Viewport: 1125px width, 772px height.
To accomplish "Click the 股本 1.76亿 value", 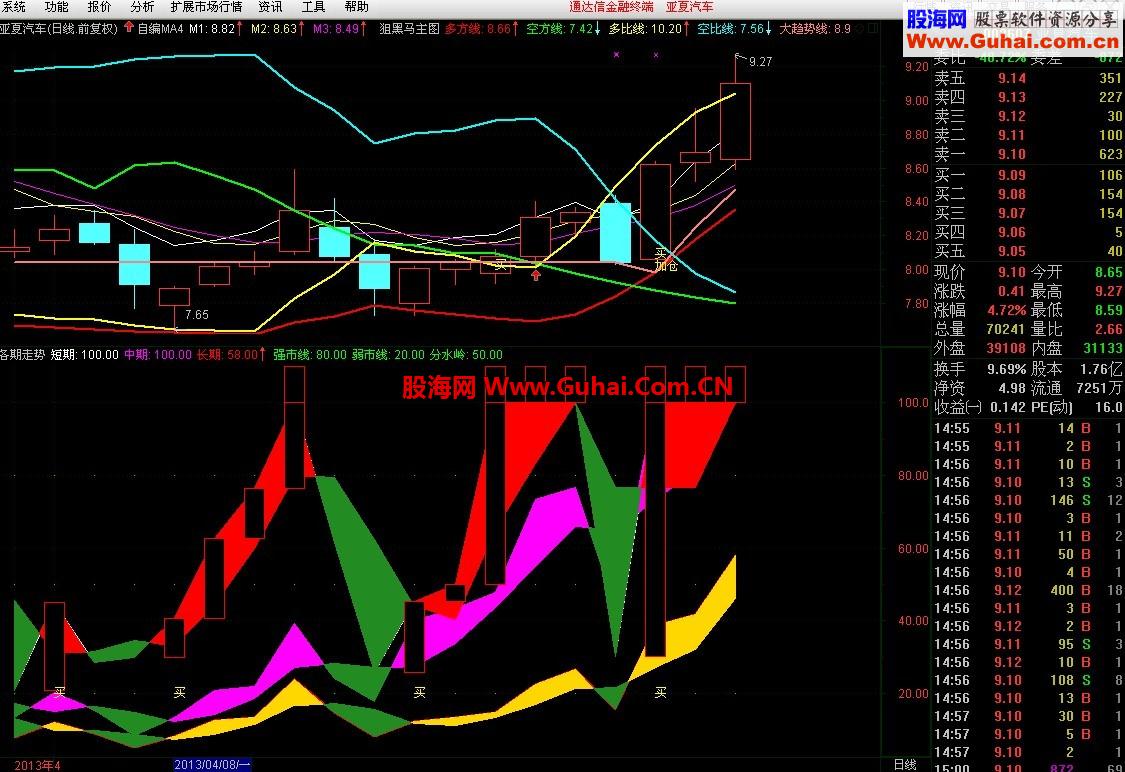I will (x=1101, y=369).
